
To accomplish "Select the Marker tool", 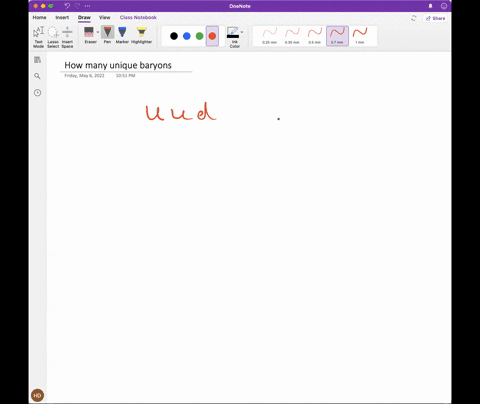I will pyautogui.click(x=122, y=35).
